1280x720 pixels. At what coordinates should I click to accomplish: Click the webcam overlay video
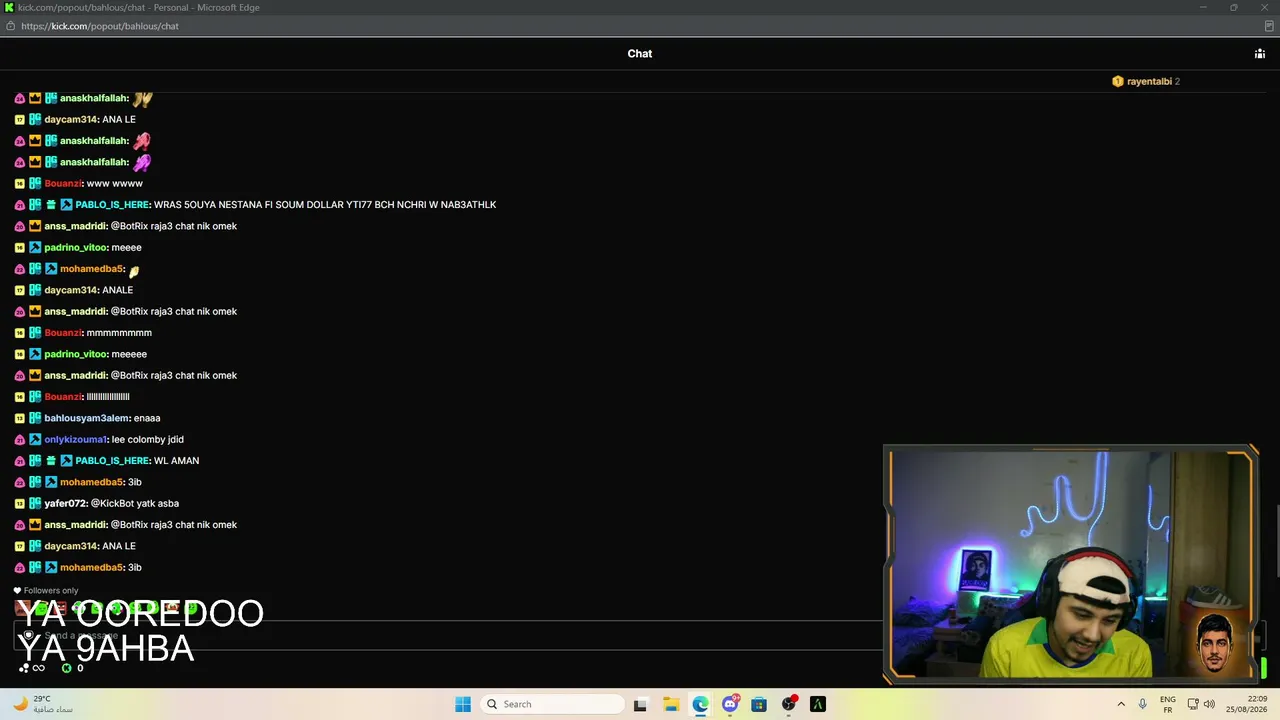(1070, 565)
